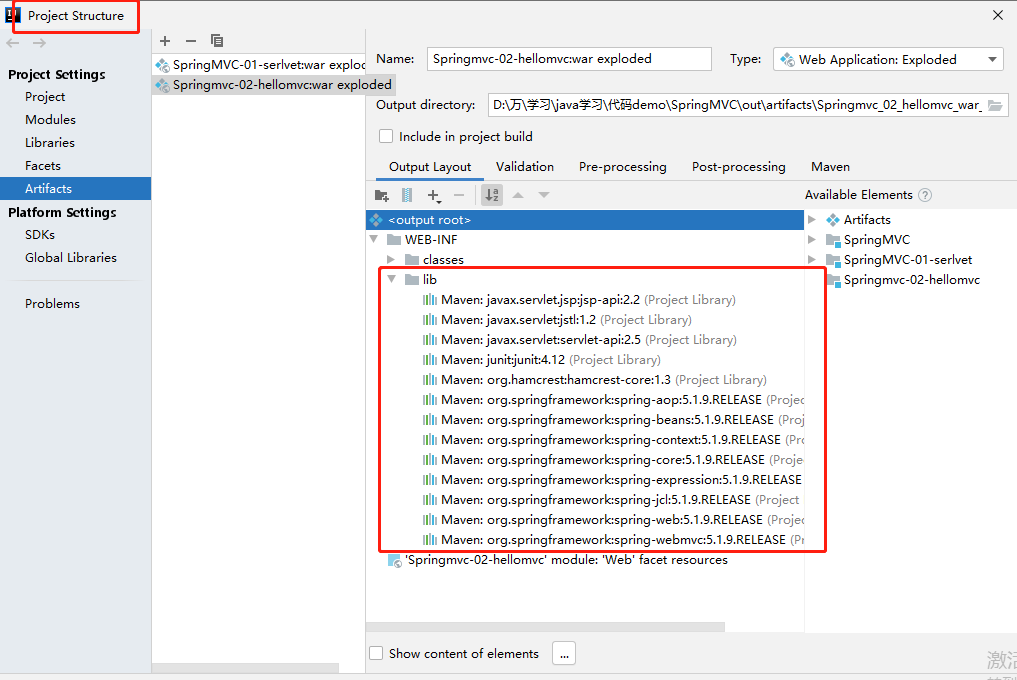Select SpringMVC-01-serlvet:war exploded artifact

tap(259, 65)
